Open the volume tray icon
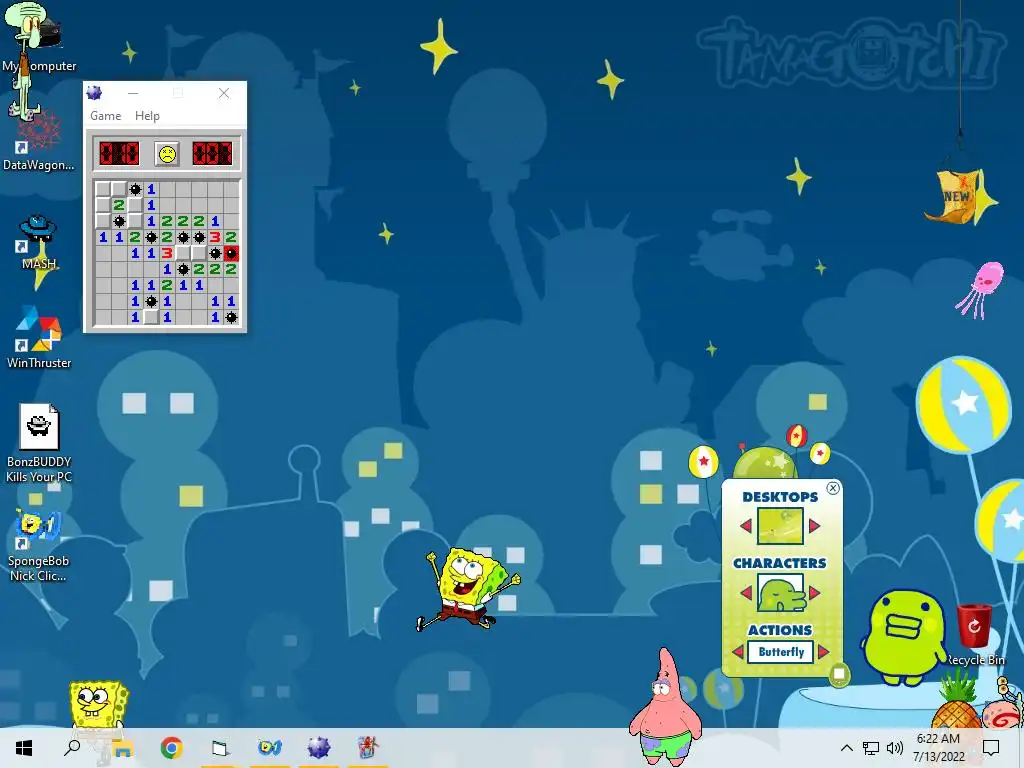1024x768 pixels. (x=895, y=748)
